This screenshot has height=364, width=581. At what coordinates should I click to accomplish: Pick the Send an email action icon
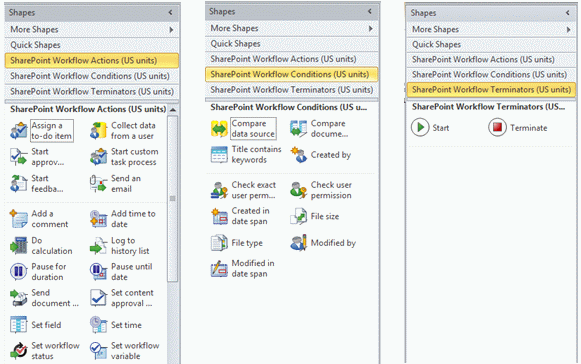98,183
